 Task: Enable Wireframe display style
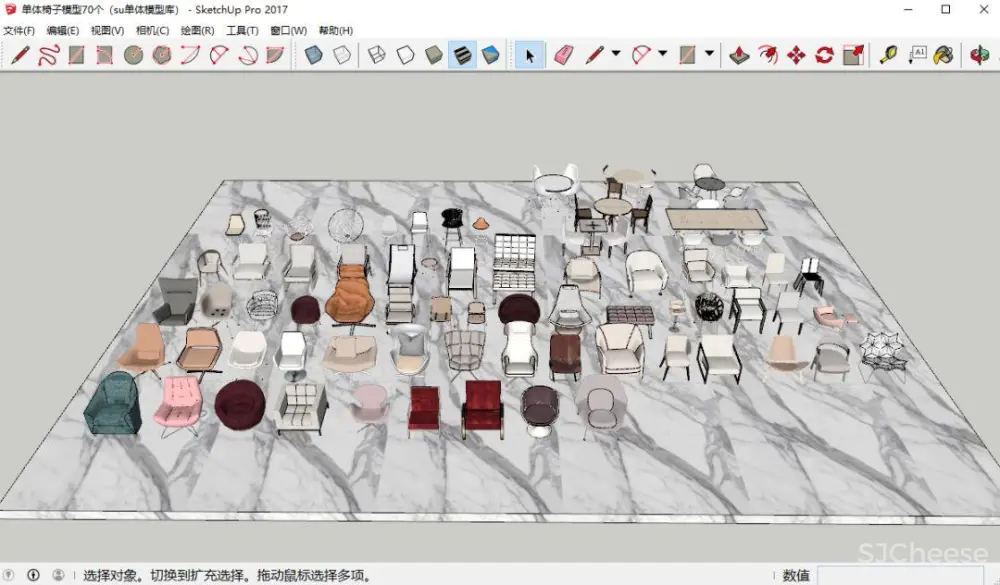tap(376, 55)
